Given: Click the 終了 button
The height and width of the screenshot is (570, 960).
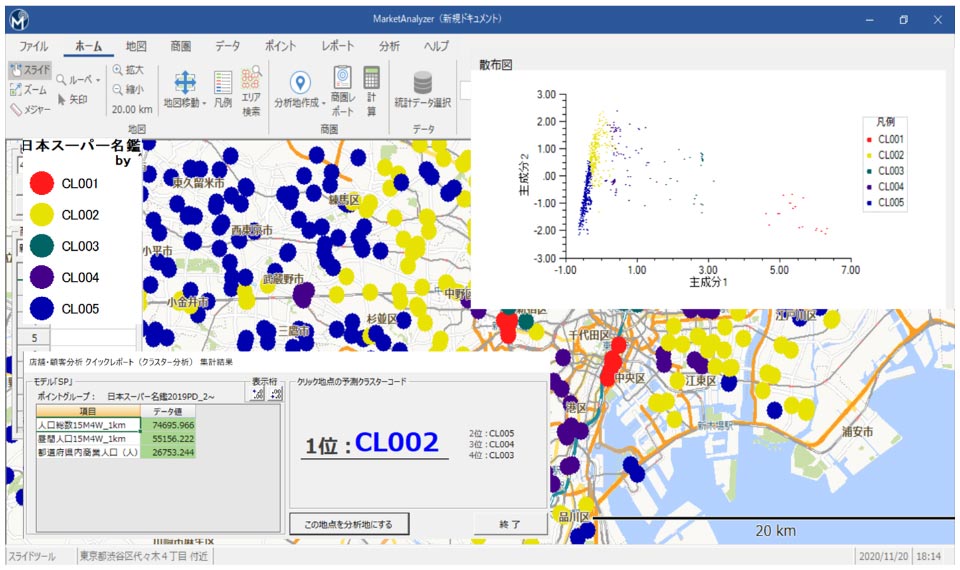Looking at the screenshot, I should pos(509,524).
